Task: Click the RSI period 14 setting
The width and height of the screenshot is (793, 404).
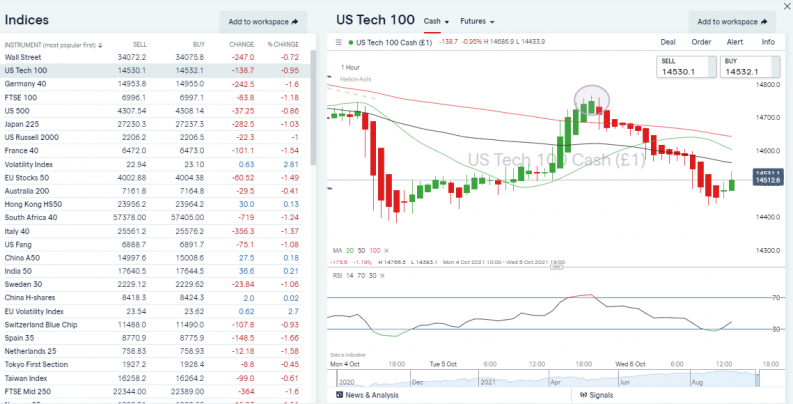Action: (x=349, y=275)
